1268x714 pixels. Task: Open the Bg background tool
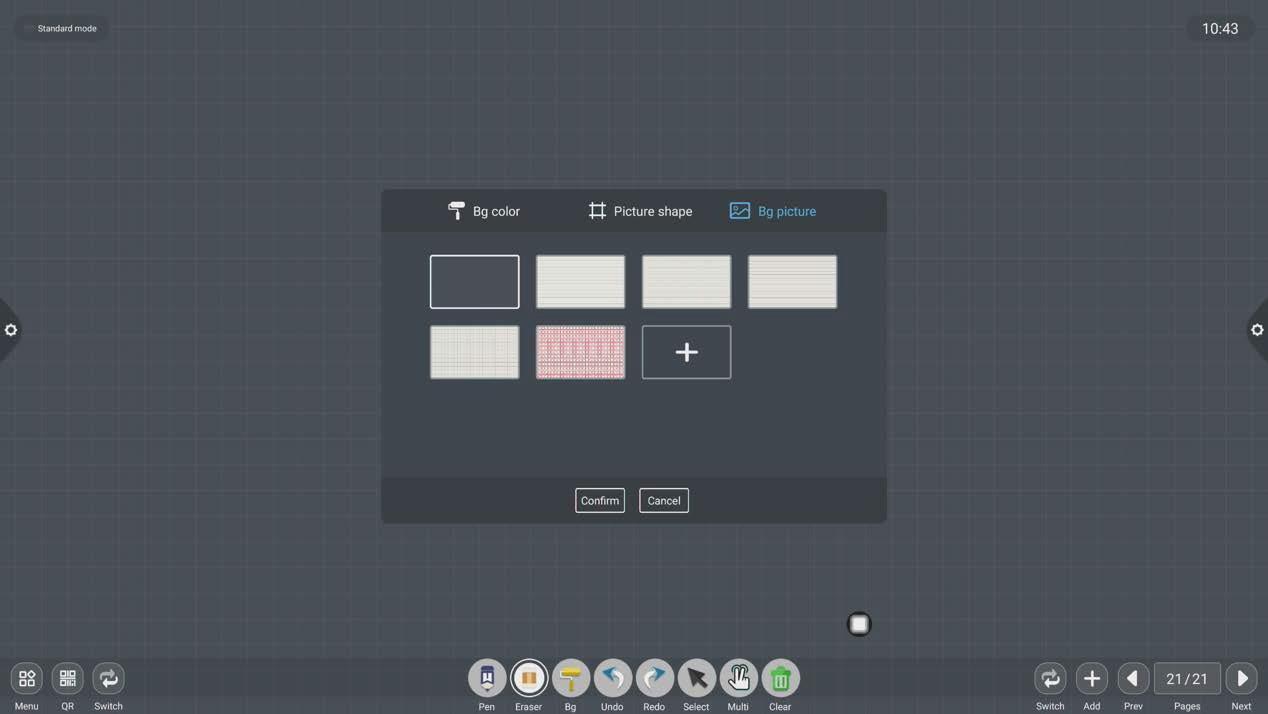(x=571, y=678)
